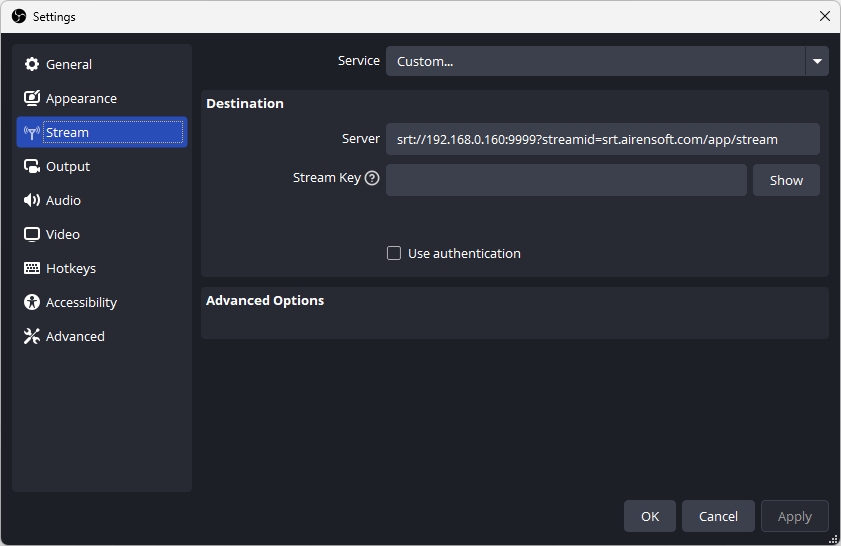Screen dimensions: 841x546
Task: Click the Appearance icon in sidebar
Action: pyautogui.click(x=32, y=98)
